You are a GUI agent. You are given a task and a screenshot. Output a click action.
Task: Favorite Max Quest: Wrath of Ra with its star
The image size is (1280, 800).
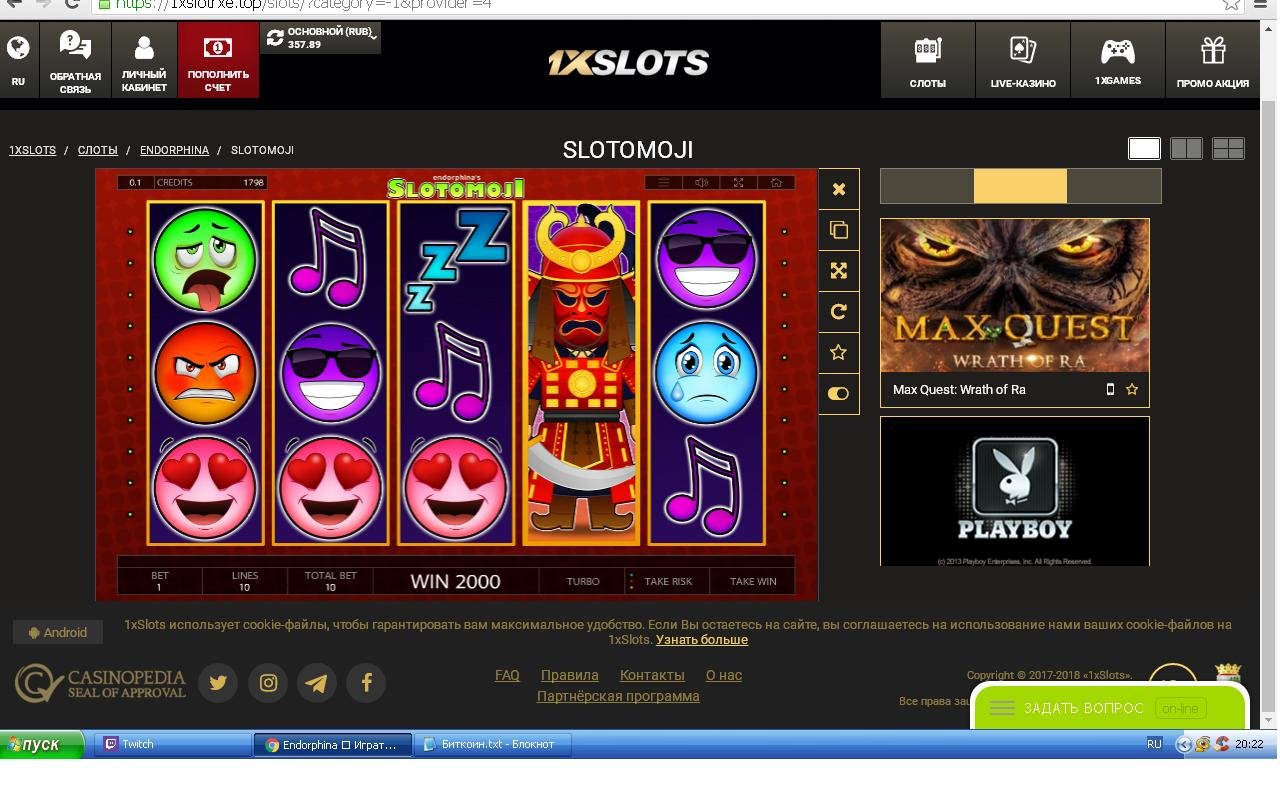click(x=1132, y=389)
